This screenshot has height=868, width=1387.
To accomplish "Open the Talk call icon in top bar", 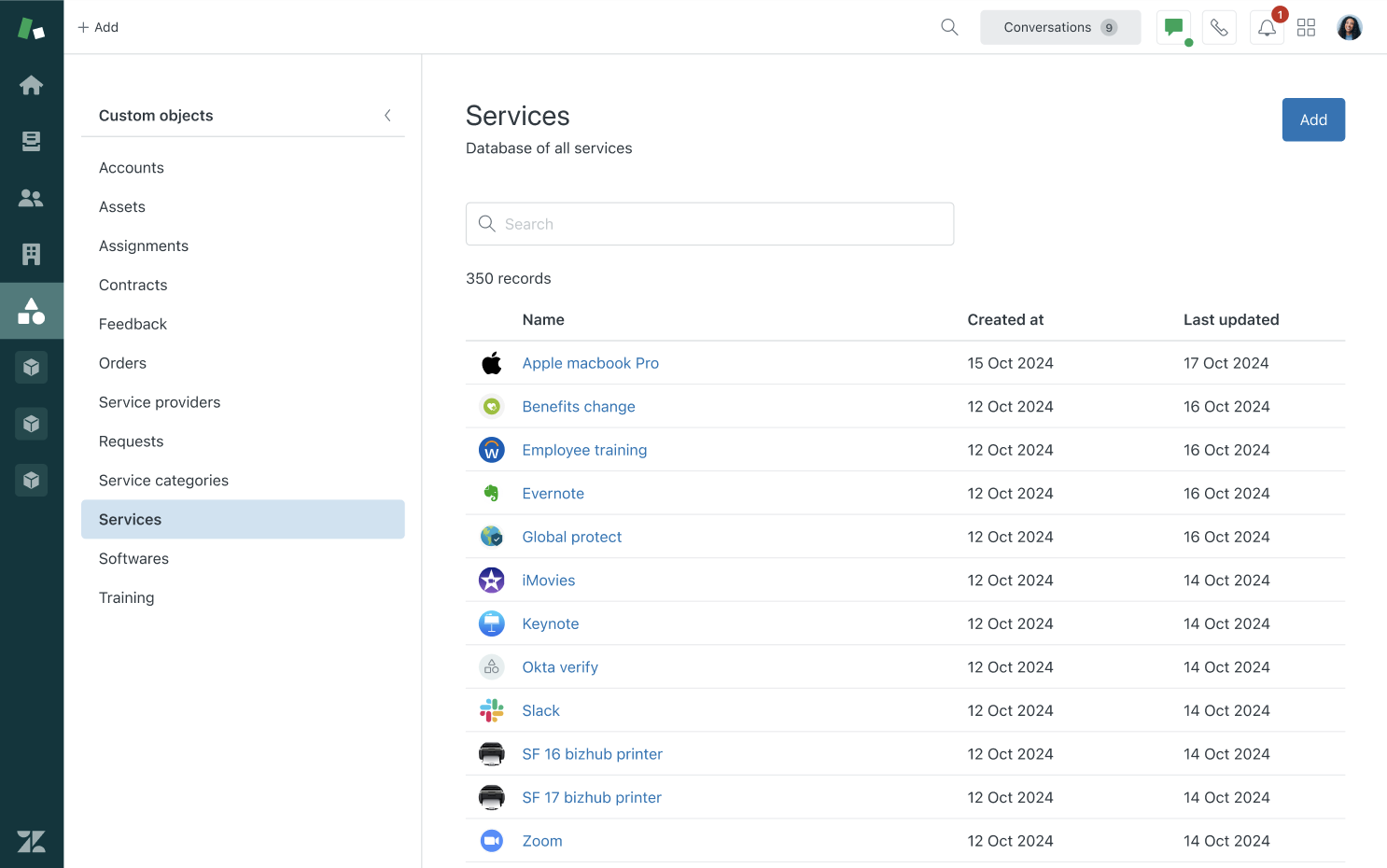I will 1219,27.
